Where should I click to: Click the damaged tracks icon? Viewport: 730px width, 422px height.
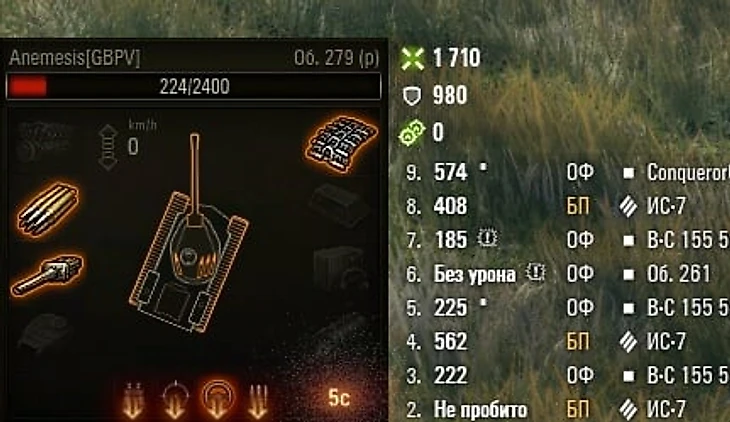coord(341,144)
